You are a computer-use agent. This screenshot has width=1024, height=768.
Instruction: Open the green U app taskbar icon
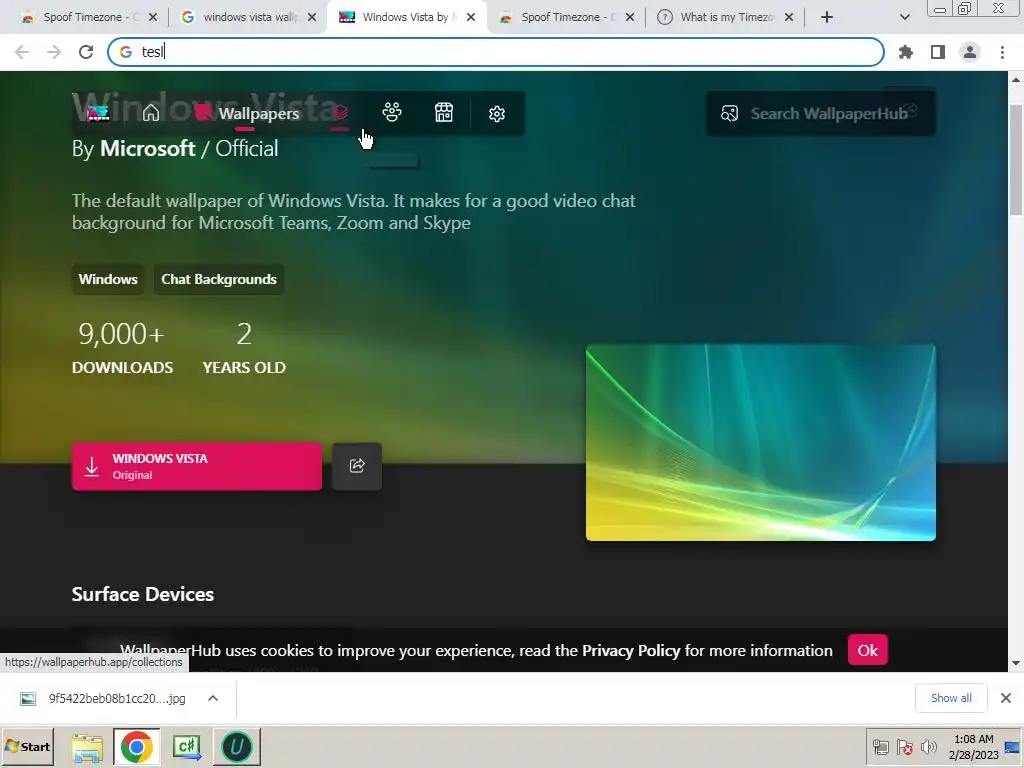[236, 747]
